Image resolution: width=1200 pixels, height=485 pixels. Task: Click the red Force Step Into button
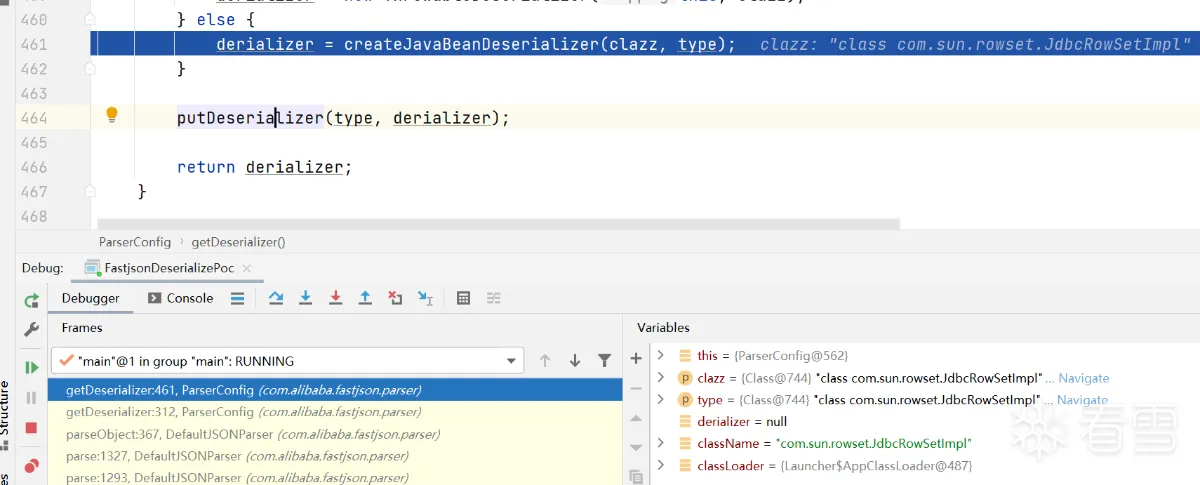point(336,298)
